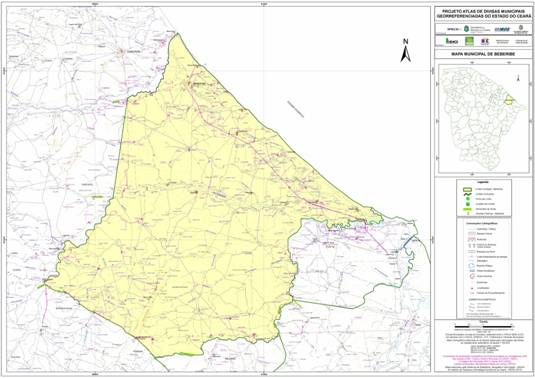Click the "Legenda" legend box heading

pos(484,183)
